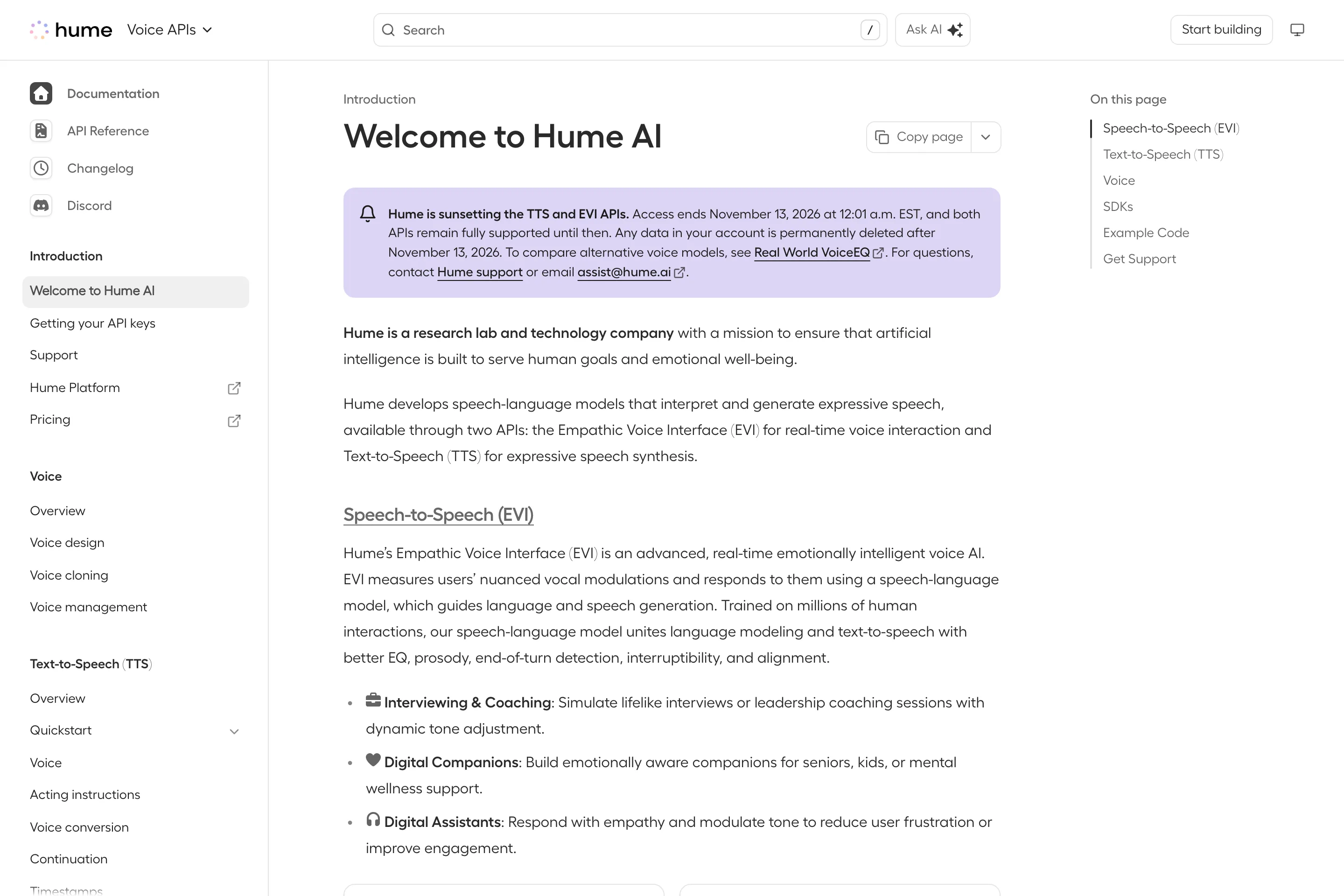Jump to Text-to-Speech (TTS) on this page

1163,154
